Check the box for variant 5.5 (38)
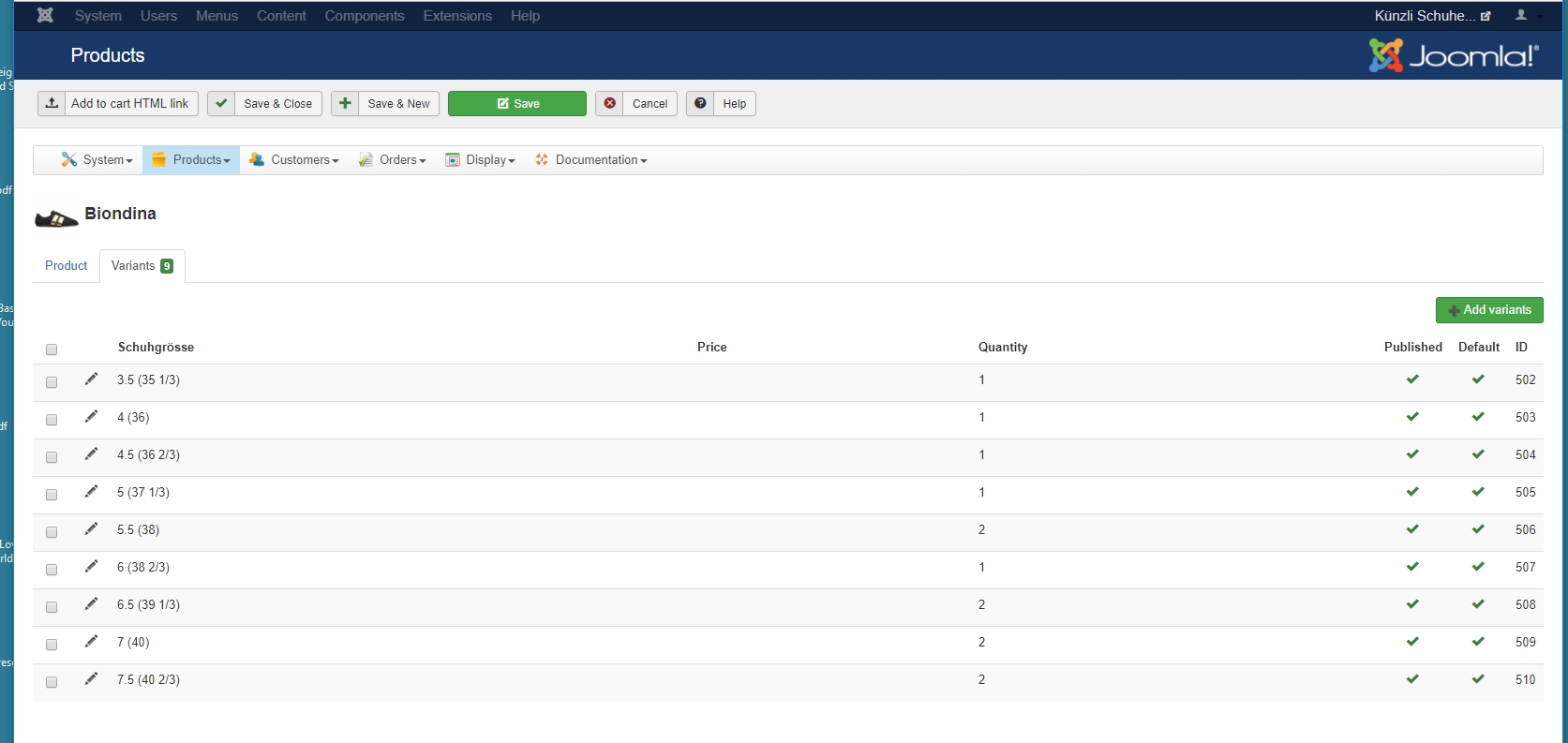 52,532
